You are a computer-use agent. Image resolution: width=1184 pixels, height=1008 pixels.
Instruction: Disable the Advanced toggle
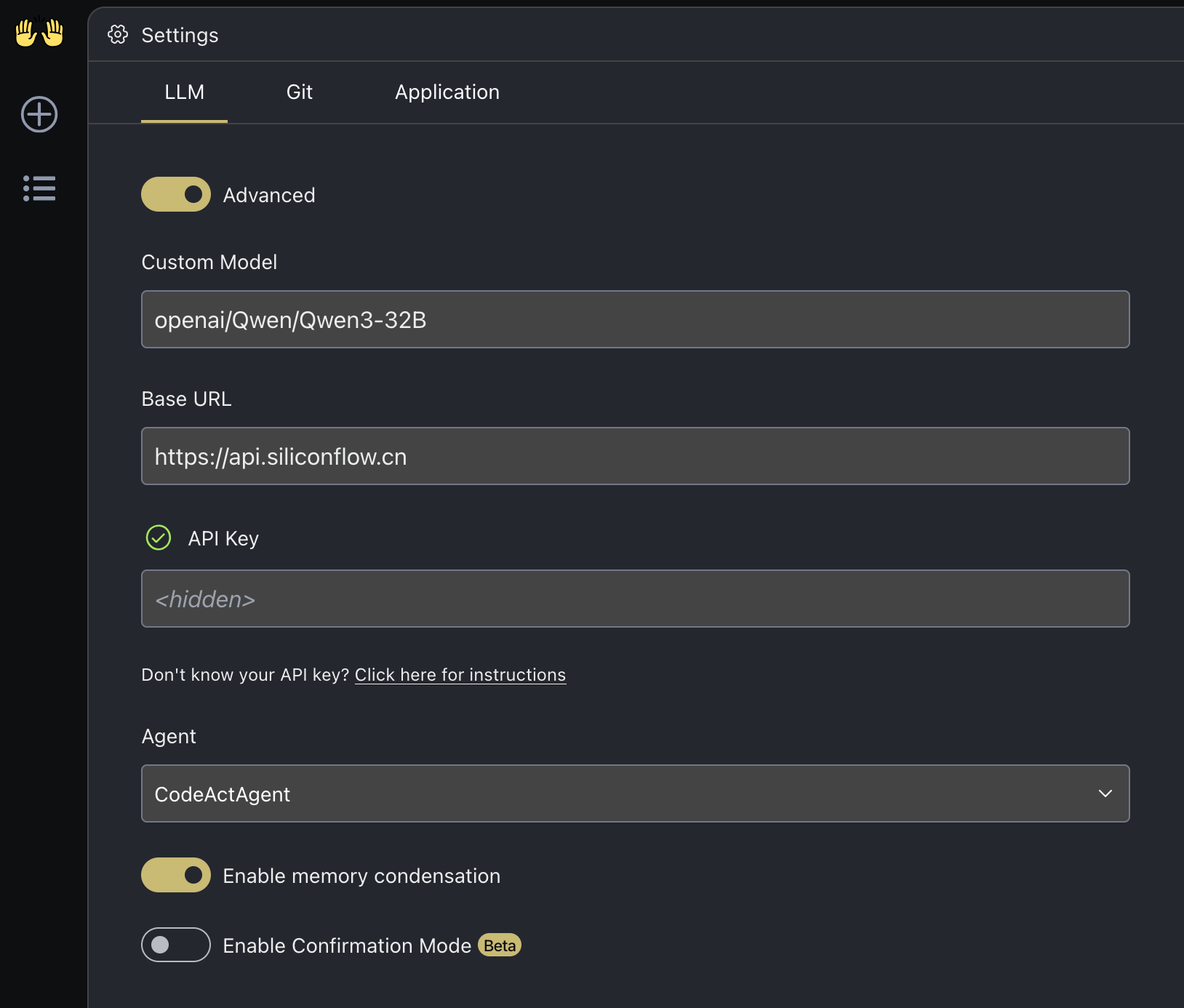[x=176, y=194]
